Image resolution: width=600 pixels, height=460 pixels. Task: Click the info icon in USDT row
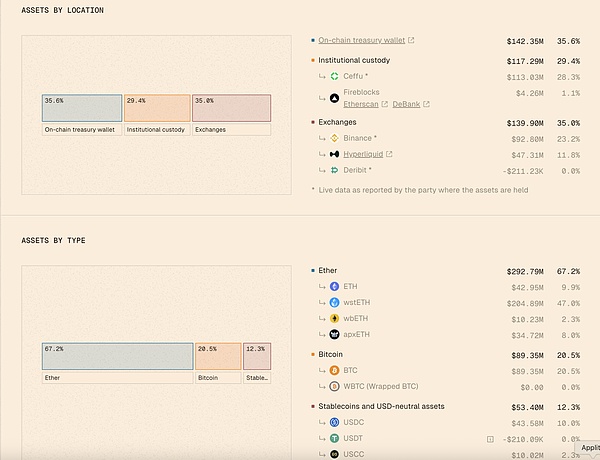pos(490,438)
